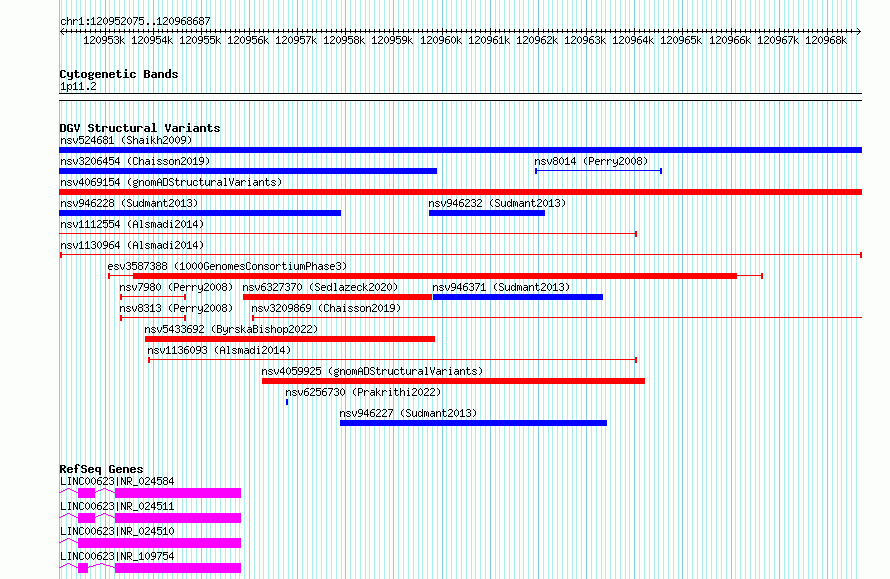Click the nsv1130964 (Alsmadi2014) thin red line

(460, 255)
